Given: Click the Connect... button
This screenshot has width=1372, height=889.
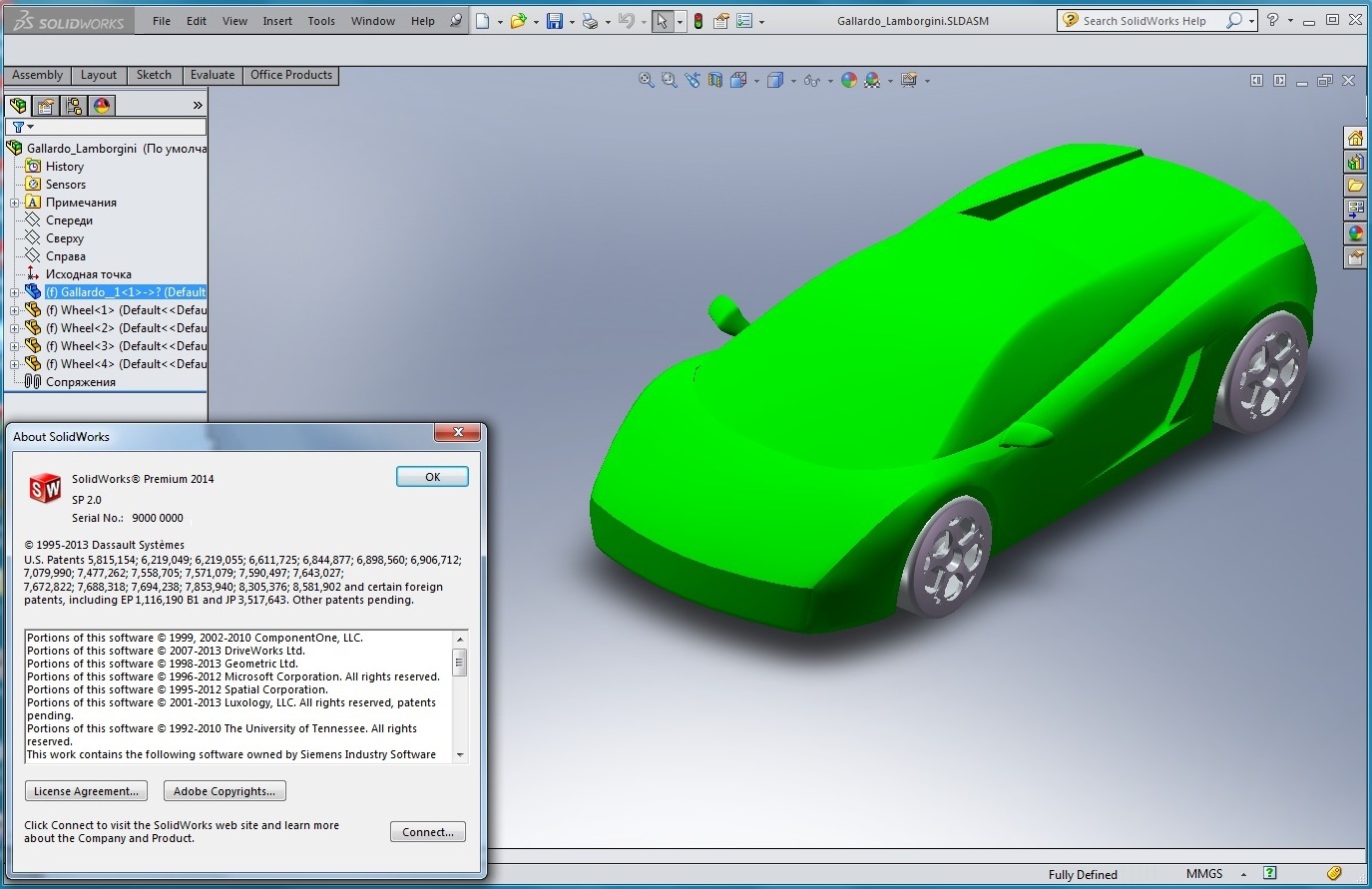Looking at the screenshot, I should pos(428,832).
